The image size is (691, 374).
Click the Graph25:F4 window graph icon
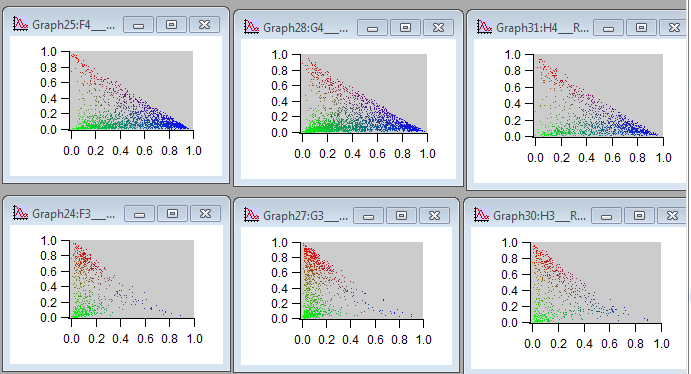pyautogui.click(x=20, y=24)
